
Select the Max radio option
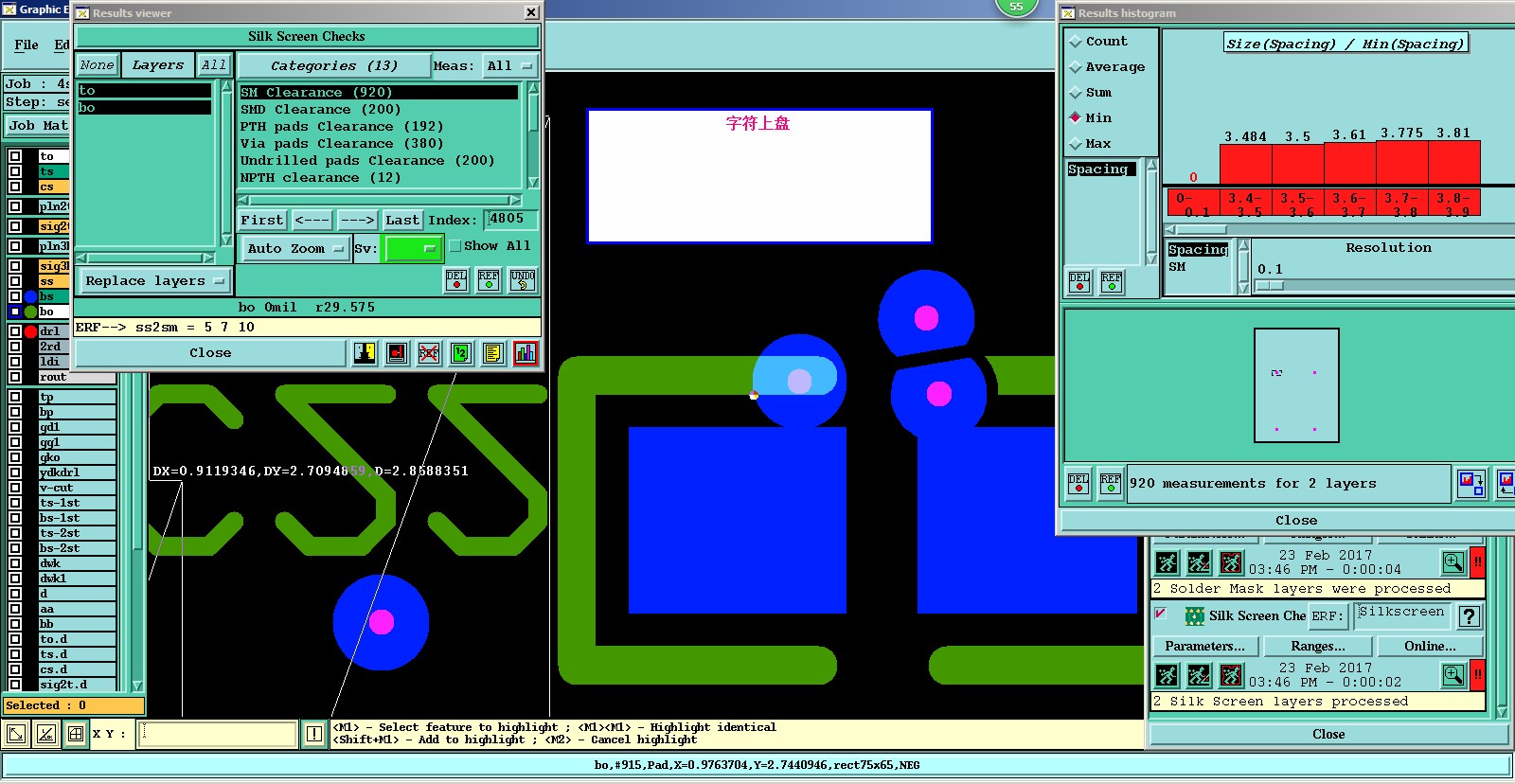pos(1076,144)
